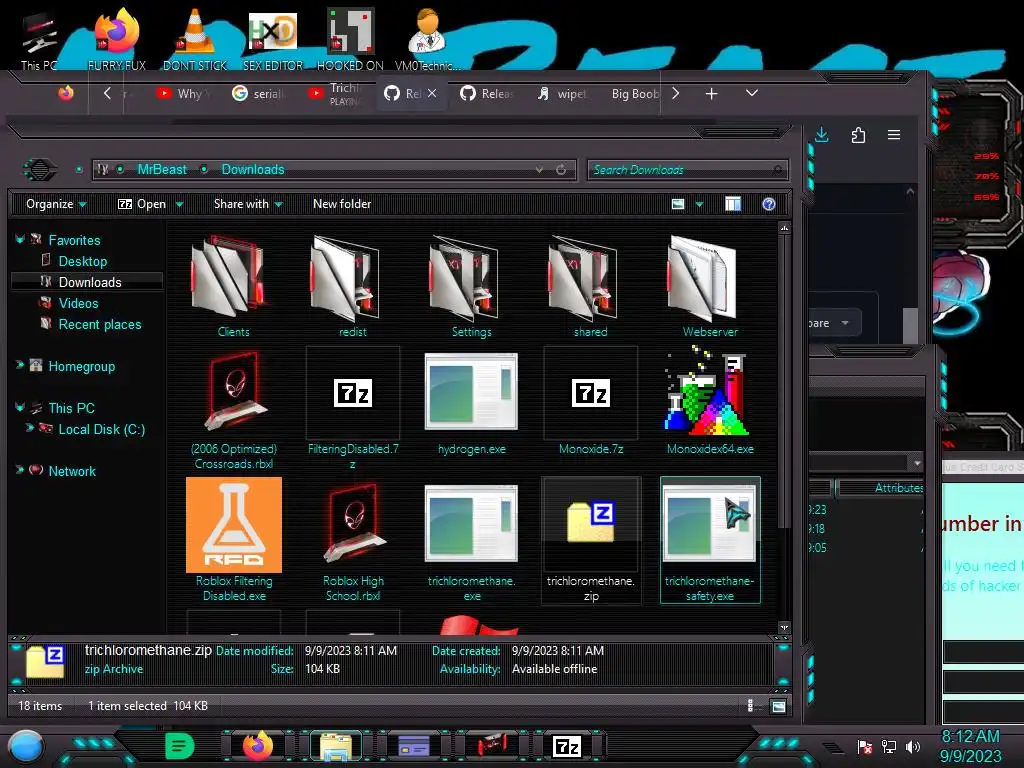Select Roblox Filtering Disabled.exe
Image resolution: width=1024 pixels, height=768 pixels.
234,539
